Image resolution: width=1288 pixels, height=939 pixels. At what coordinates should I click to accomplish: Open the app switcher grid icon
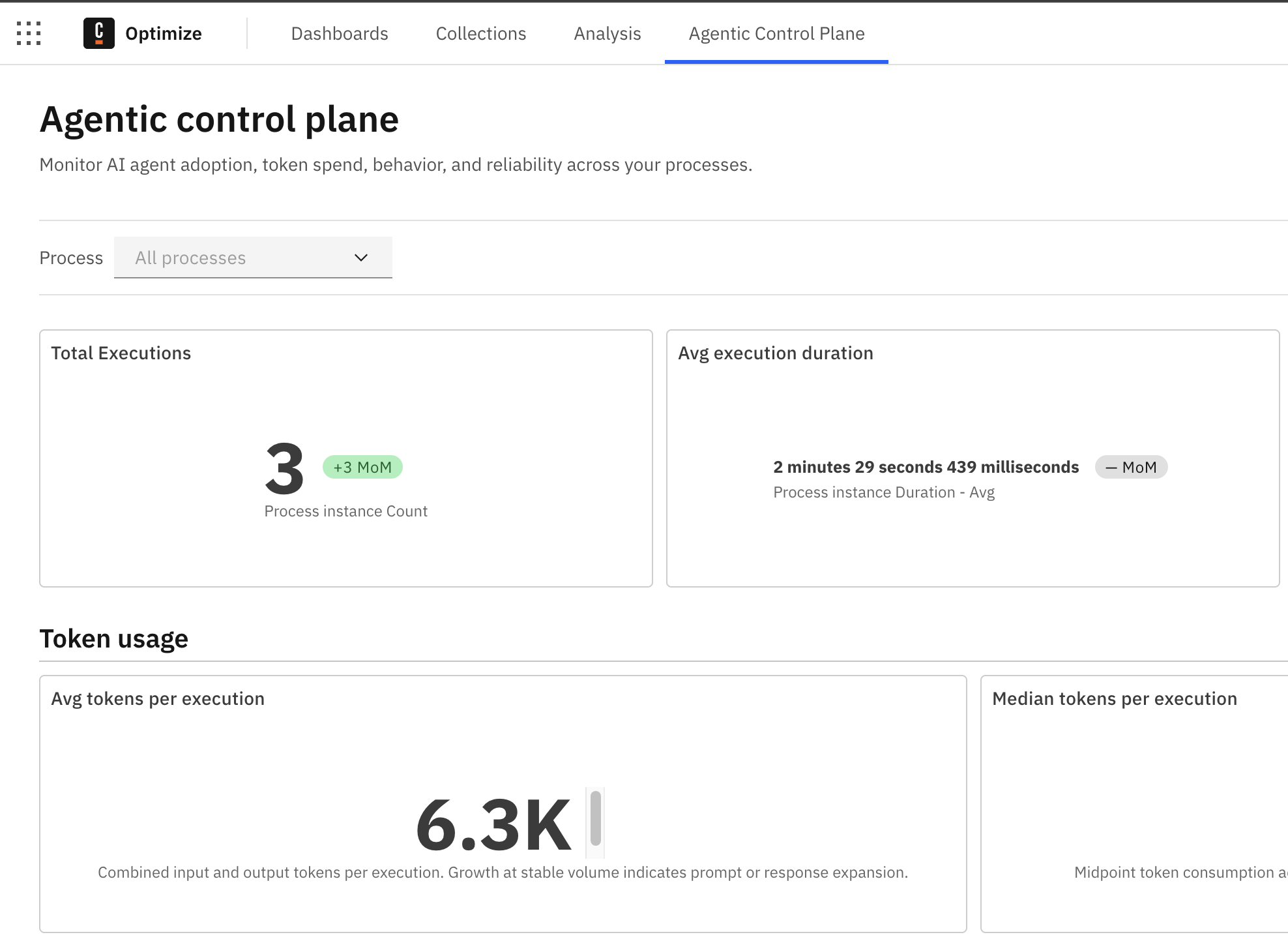click(x=29, y=33)
